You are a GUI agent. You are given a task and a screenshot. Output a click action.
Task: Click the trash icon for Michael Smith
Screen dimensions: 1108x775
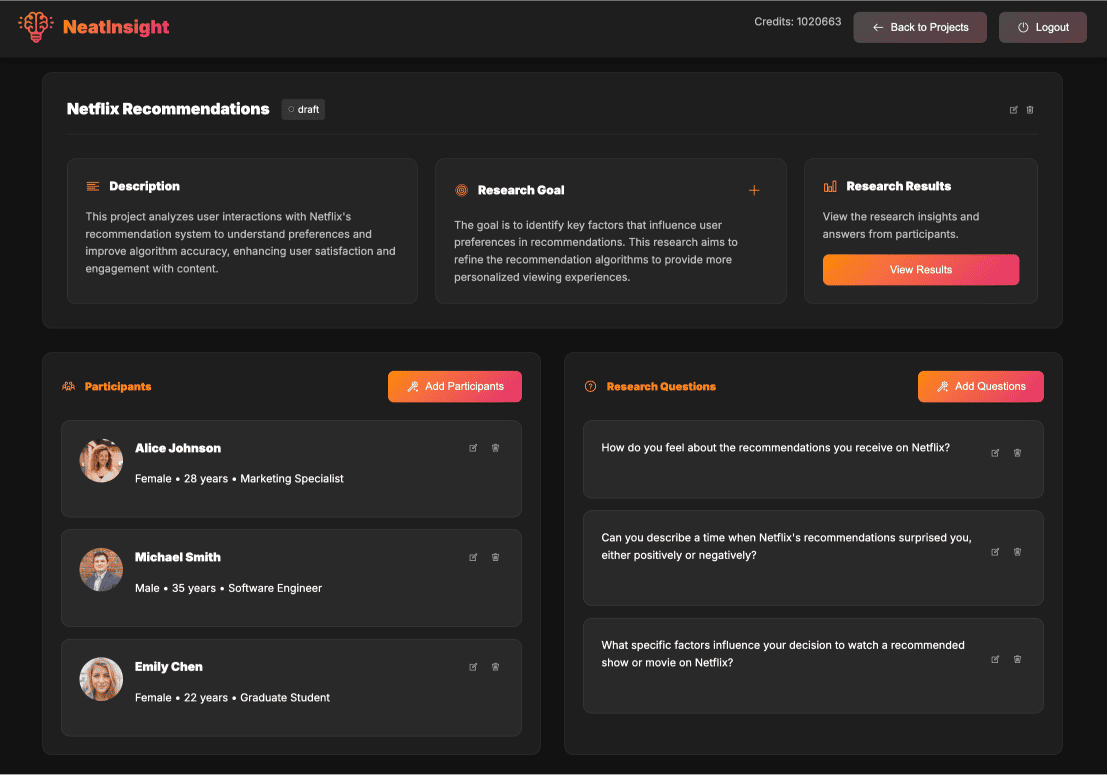tap(495, 557)
